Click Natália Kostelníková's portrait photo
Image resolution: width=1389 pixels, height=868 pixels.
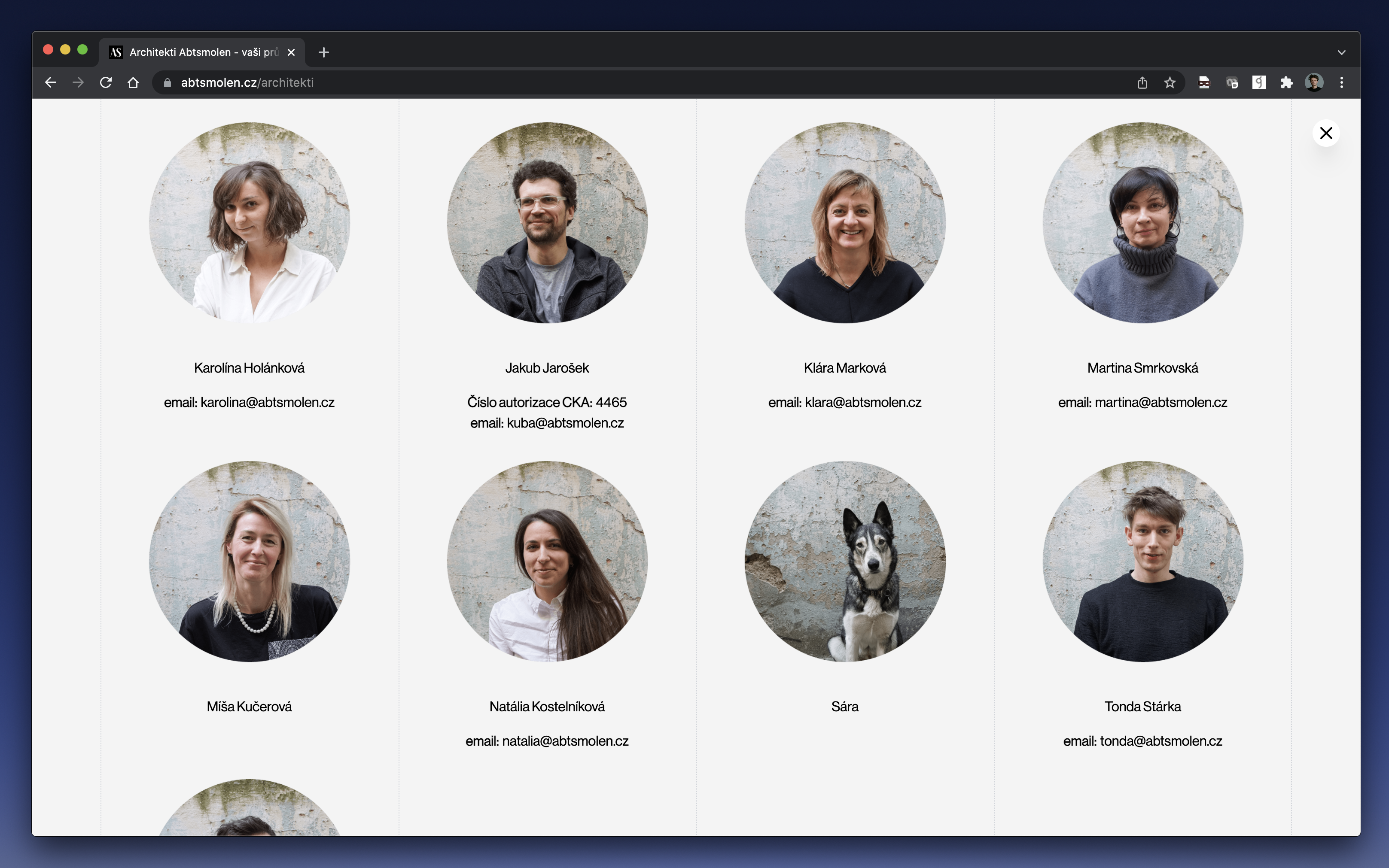pyautogui.click(x=547, y=561)
